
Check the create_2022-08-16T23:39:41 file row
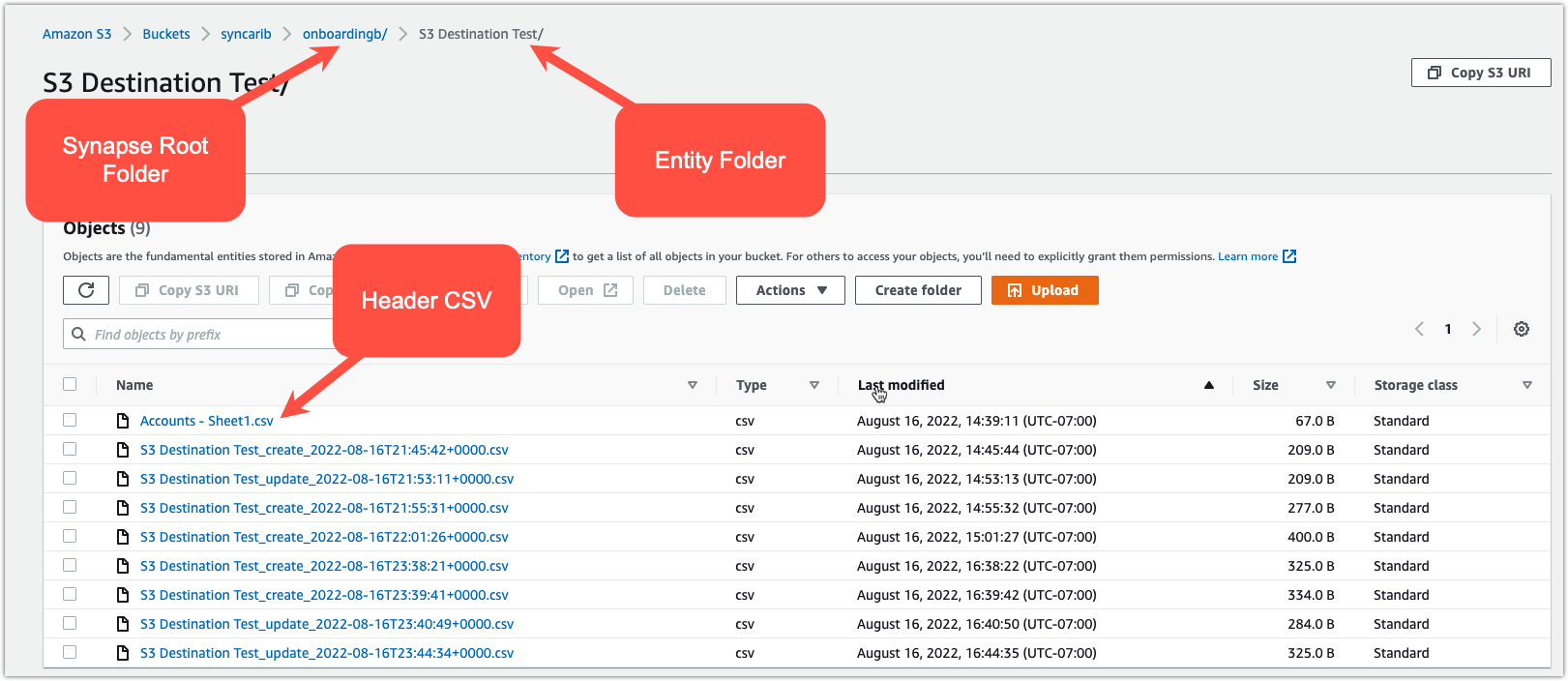coord(70,594)
